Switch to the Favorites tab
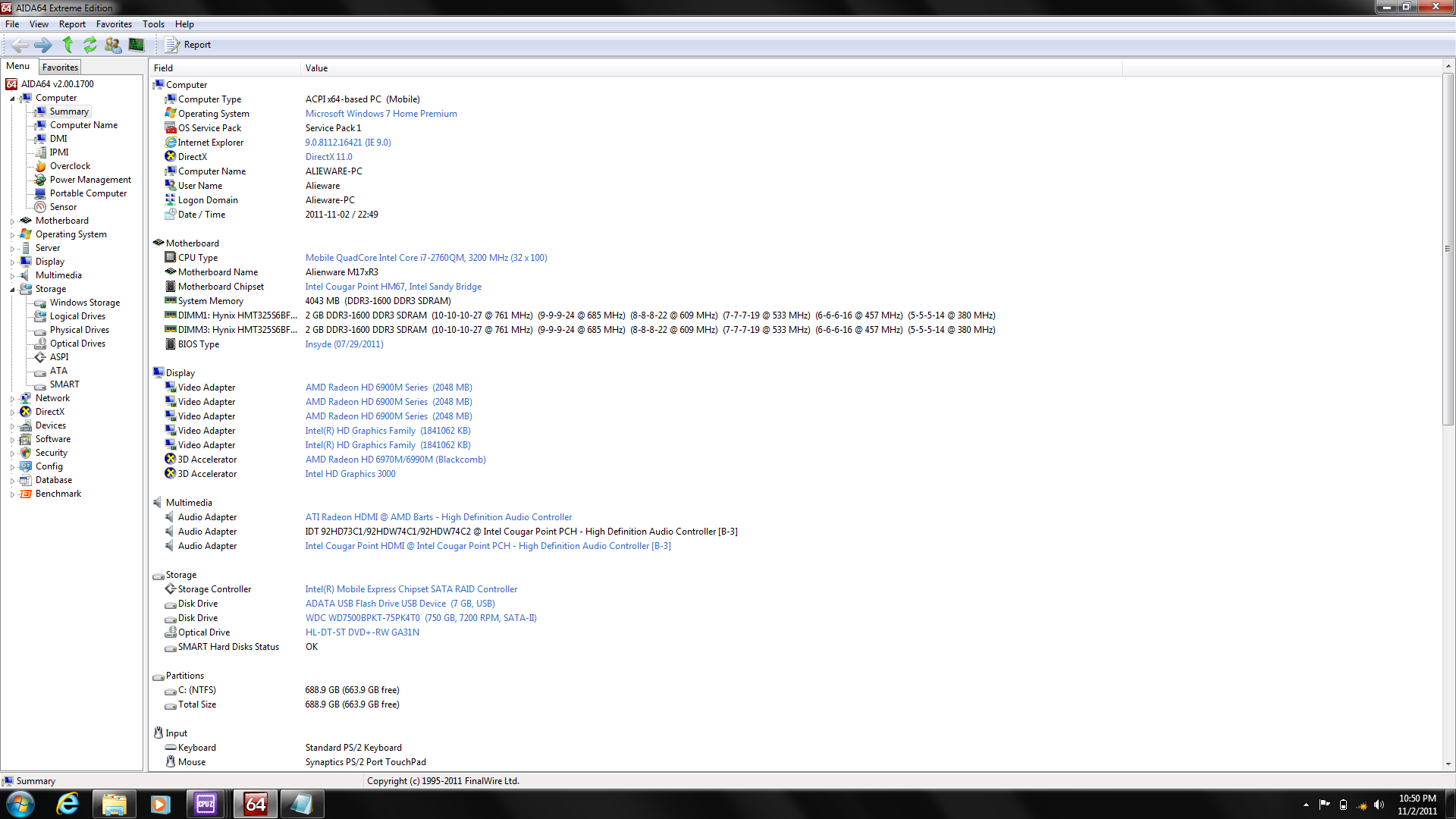This screenshot has height=819, width=1456. [x=60, y=67]
